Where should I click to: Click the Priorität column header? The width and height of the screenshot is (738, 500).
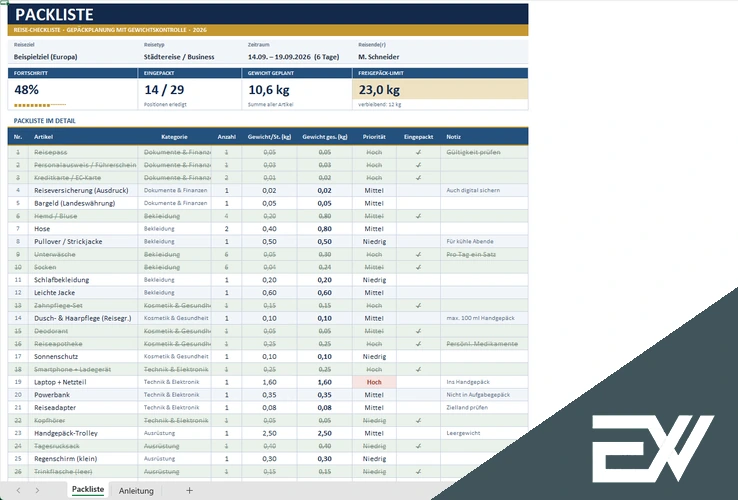(x=374, y=137)
